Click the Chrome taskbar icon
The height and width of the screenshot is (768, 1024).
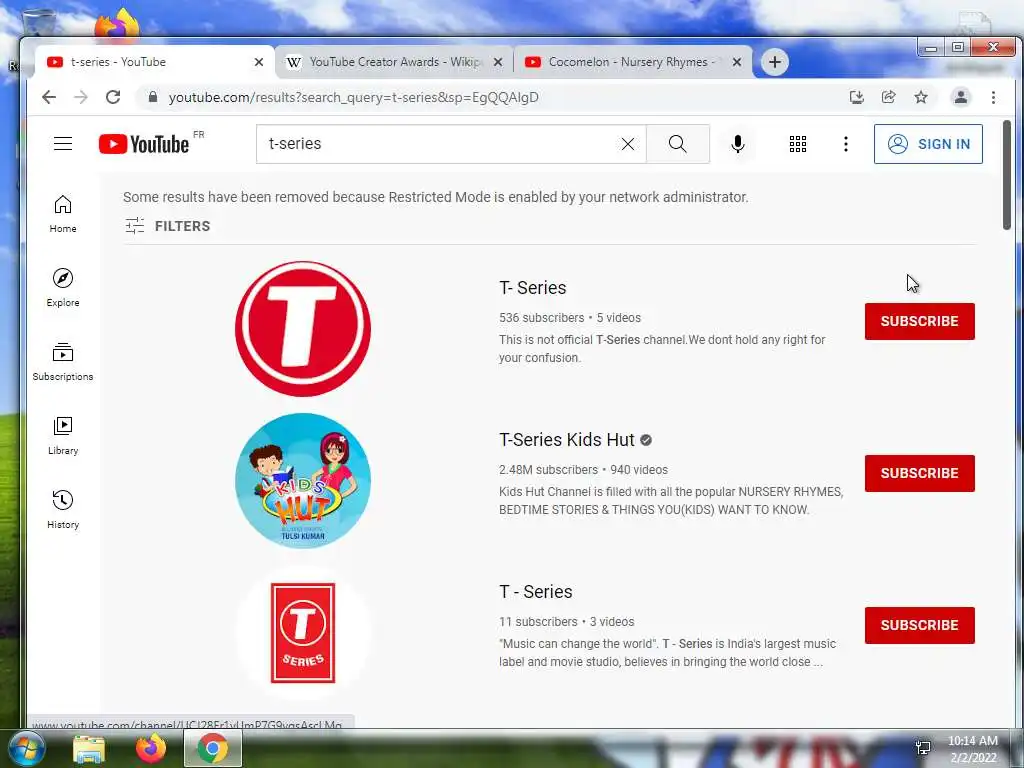pyautogui.click(x=213, y=748)
